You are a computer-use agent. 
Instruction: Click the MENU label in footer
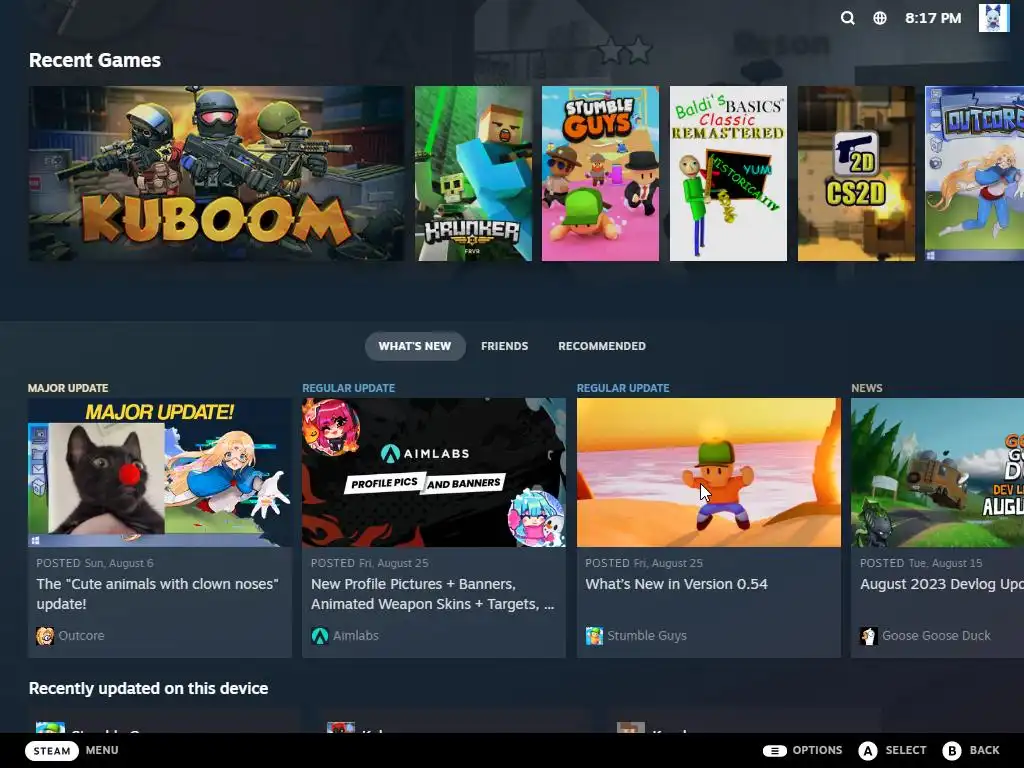click(x=102, y=750)
